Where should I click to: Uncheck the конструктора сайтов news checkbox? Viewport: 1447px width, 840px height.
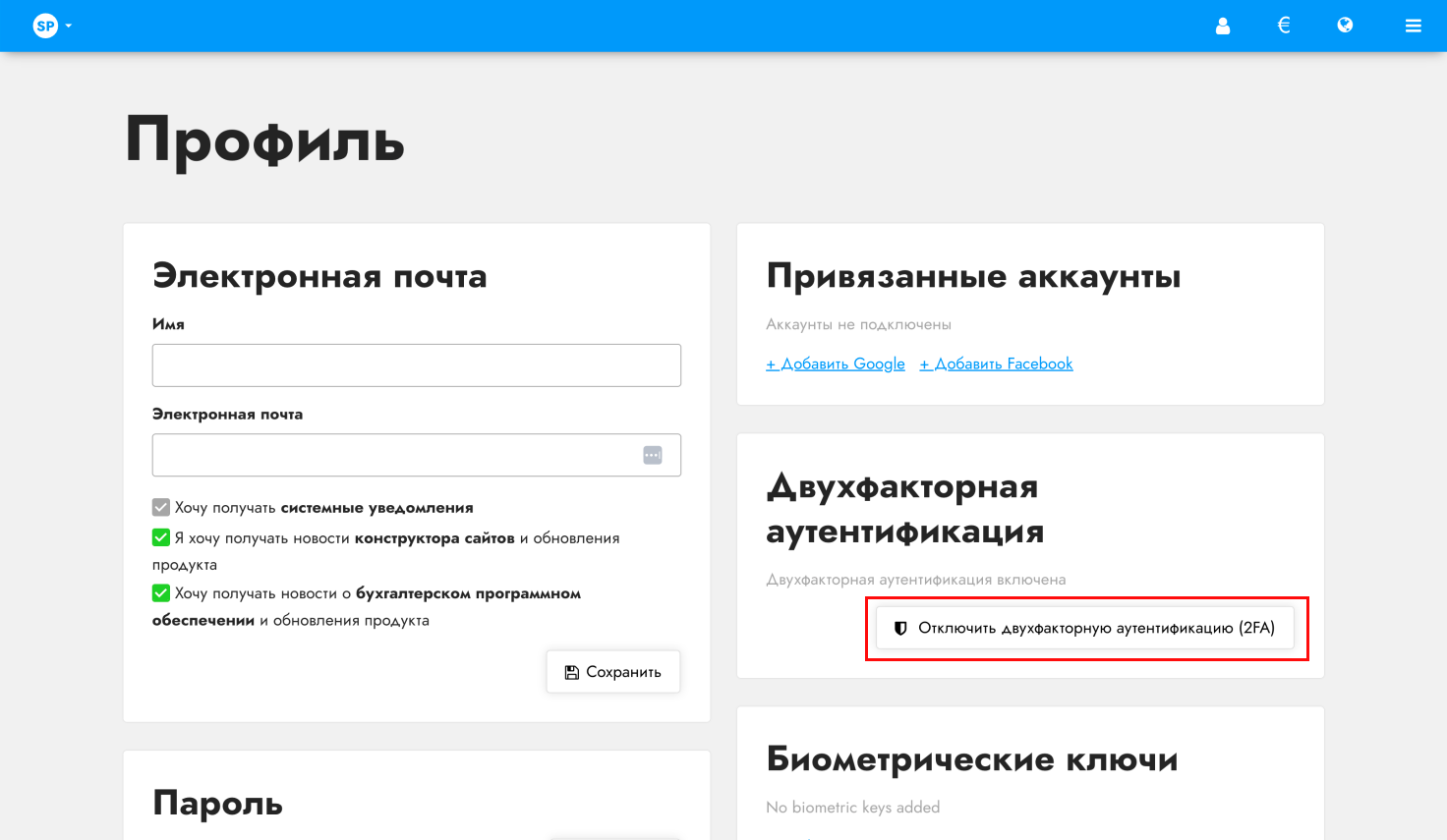(159, 537)
